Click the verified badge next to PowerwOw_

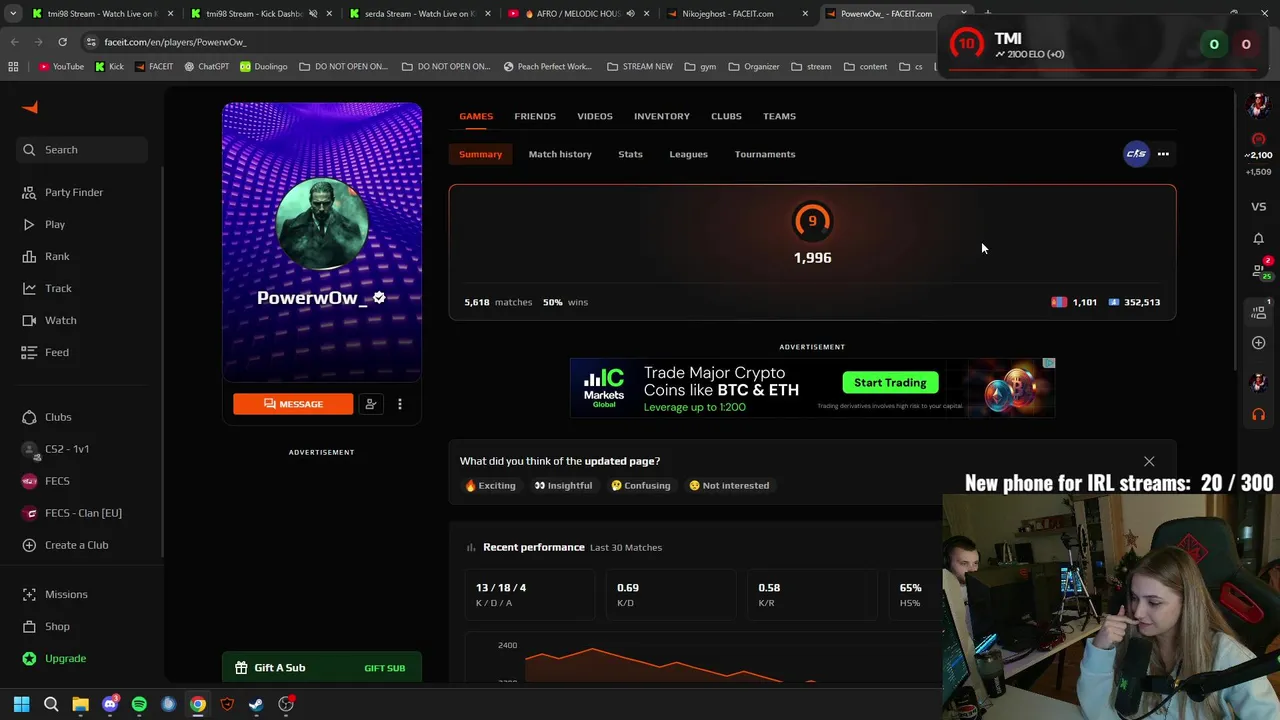click(379, 298)
